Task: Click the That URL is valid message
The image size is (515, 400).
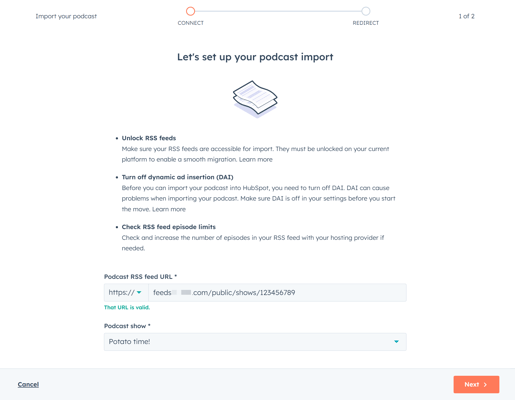Action: point(127,307)
